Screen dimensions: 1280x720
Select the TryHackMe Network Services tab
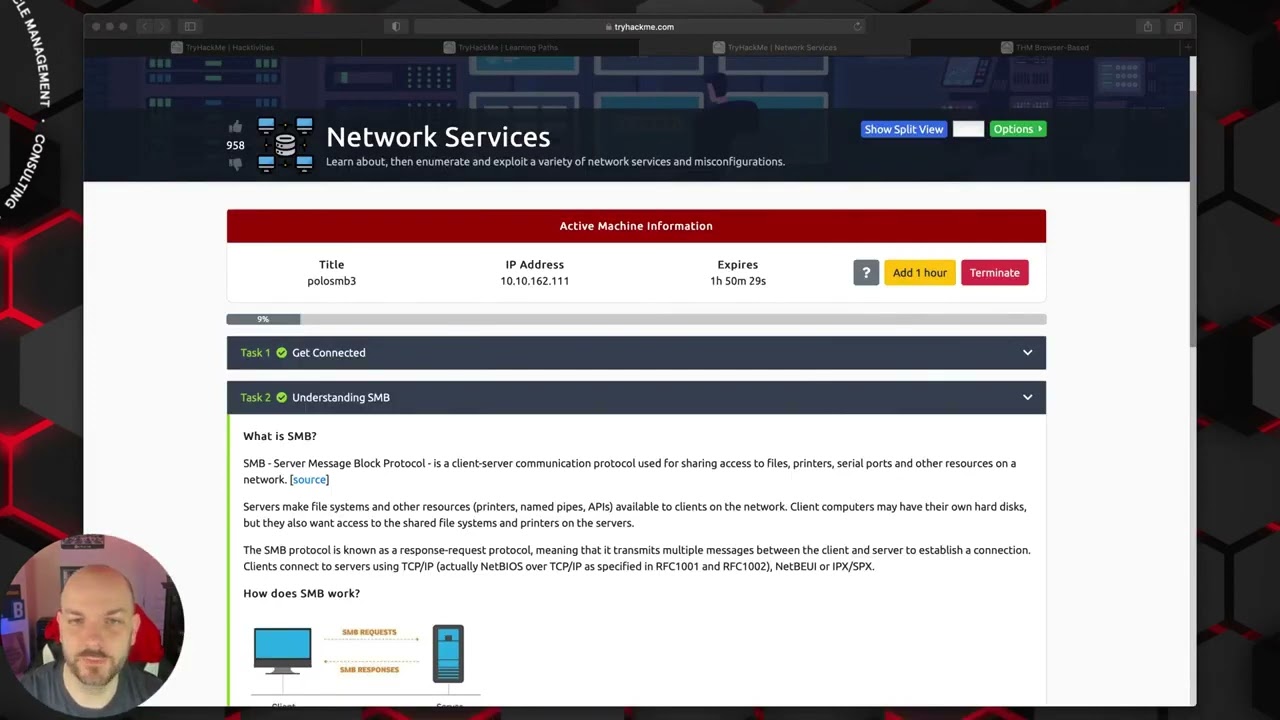(776, 47)
